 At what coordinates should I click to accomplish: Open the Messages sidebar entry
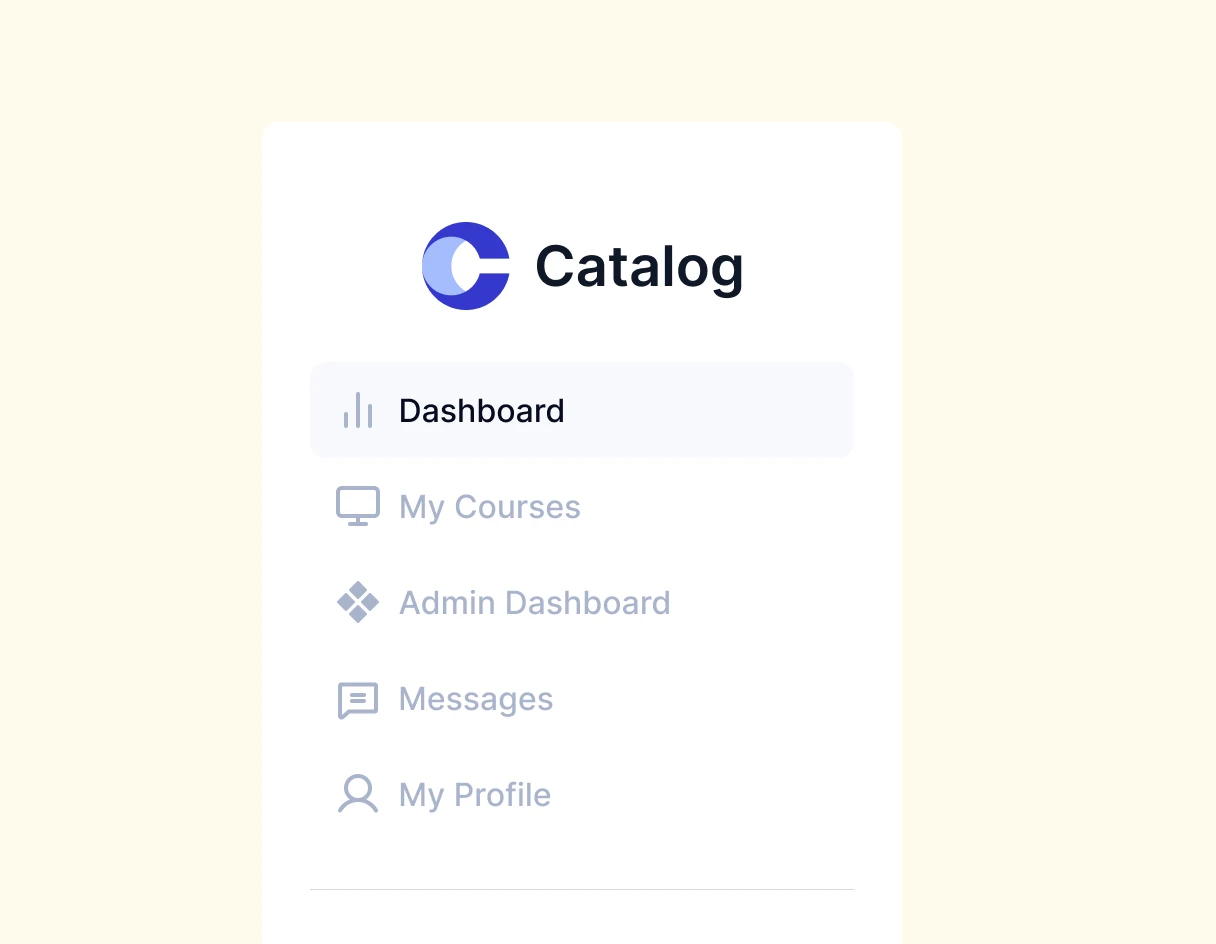point(475,699)
